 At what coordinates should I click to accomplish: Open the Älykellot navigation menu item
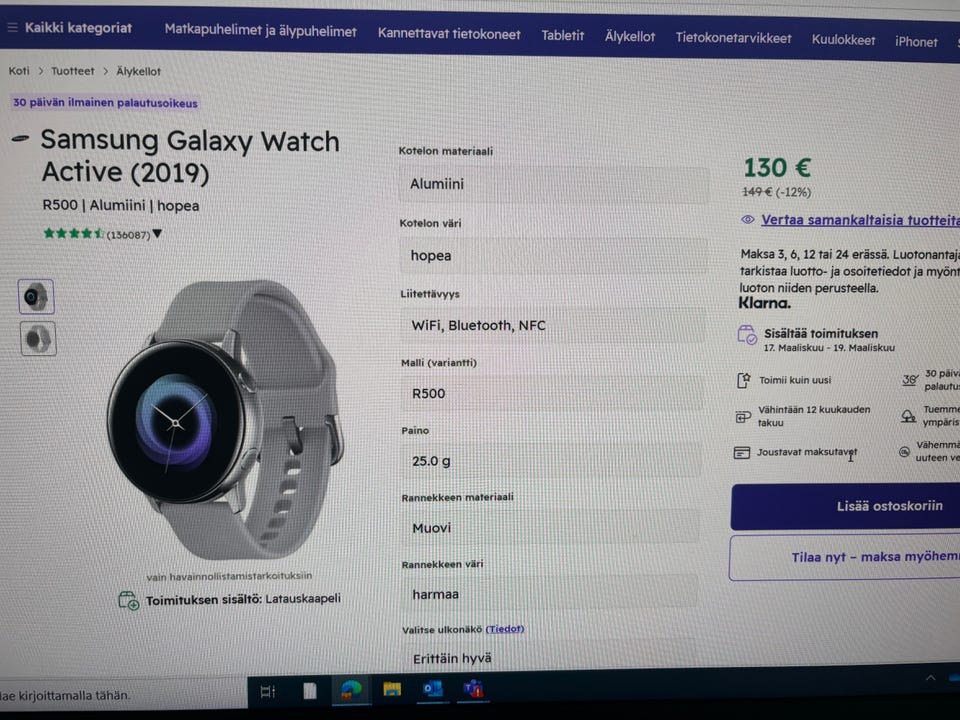click(x=629, y=37)
